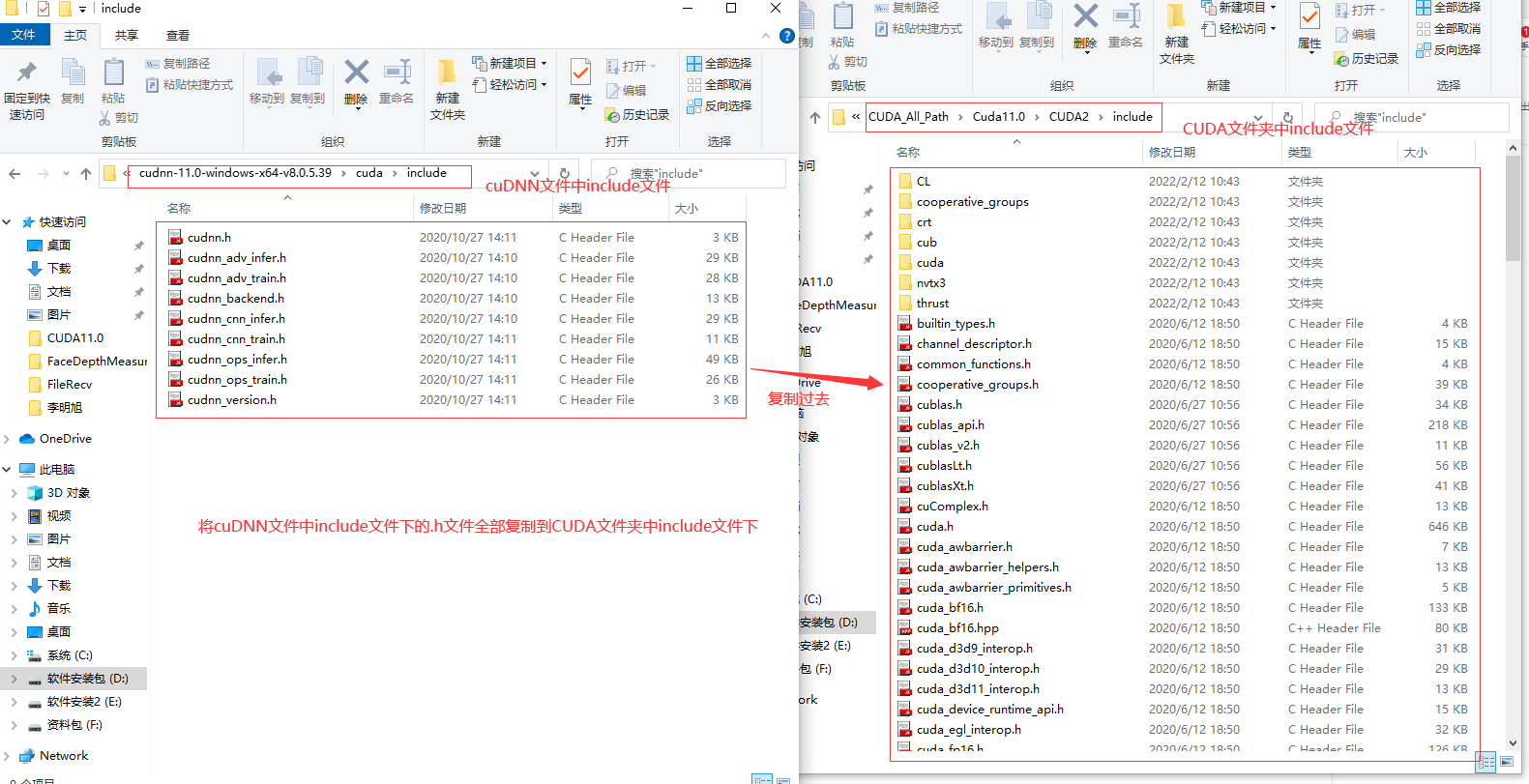
Task: Click New folder (新建文件夹) in left window
Action: point(448,89)
